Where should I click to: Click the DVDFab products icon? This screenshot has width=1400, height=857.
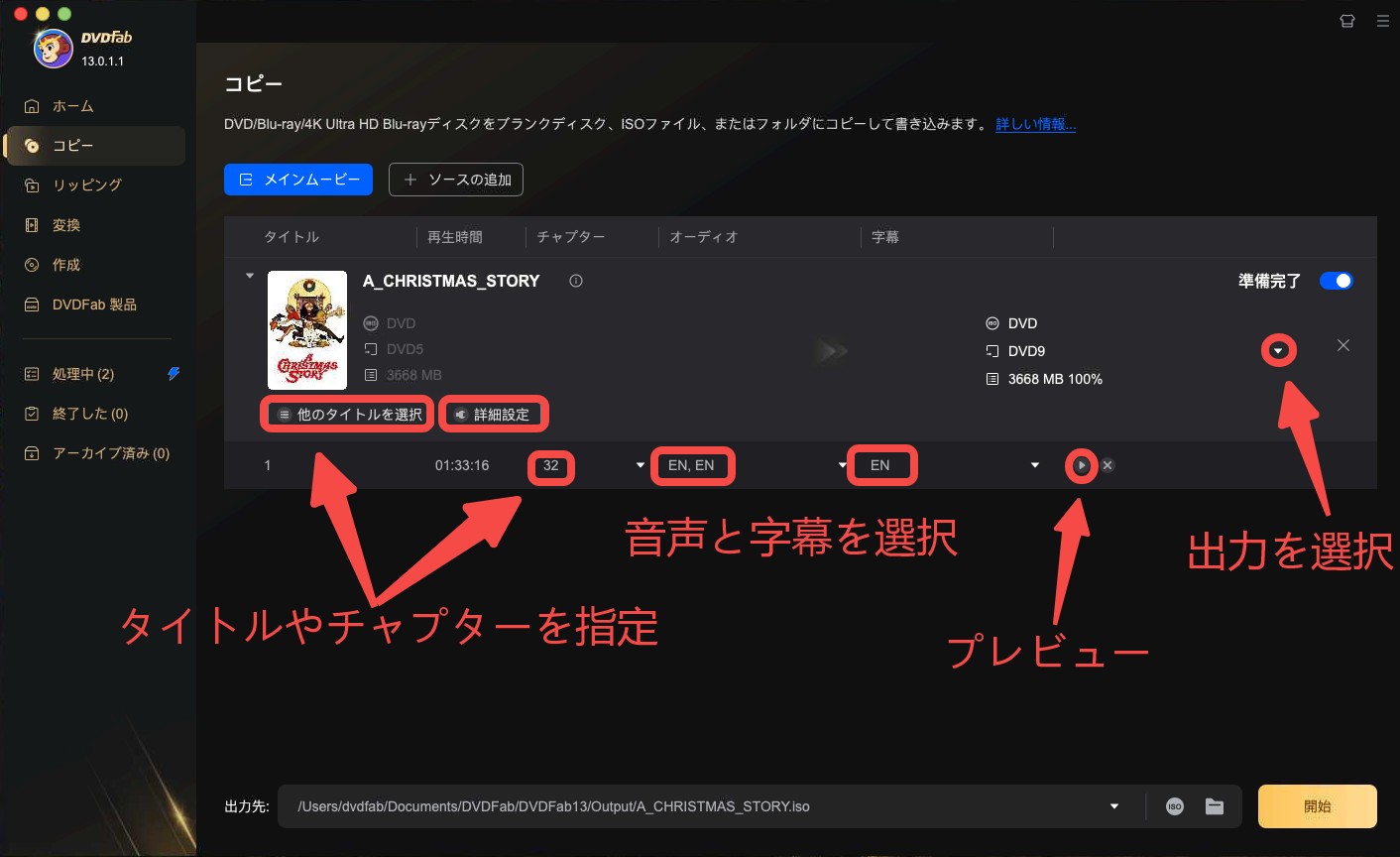tap(32, 305)
